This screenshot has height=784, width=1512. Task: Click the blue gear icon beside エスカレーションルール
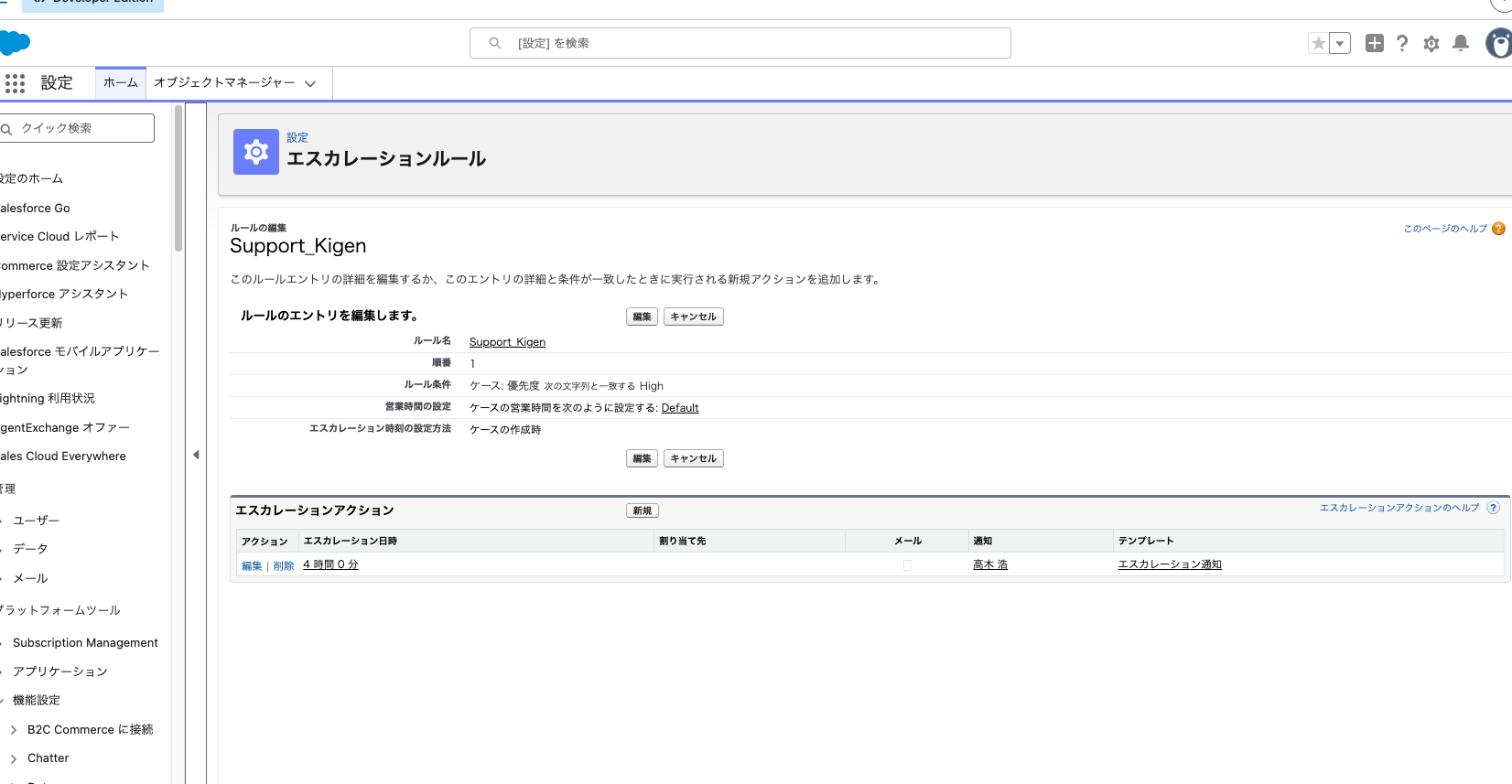tap(256, 152)
